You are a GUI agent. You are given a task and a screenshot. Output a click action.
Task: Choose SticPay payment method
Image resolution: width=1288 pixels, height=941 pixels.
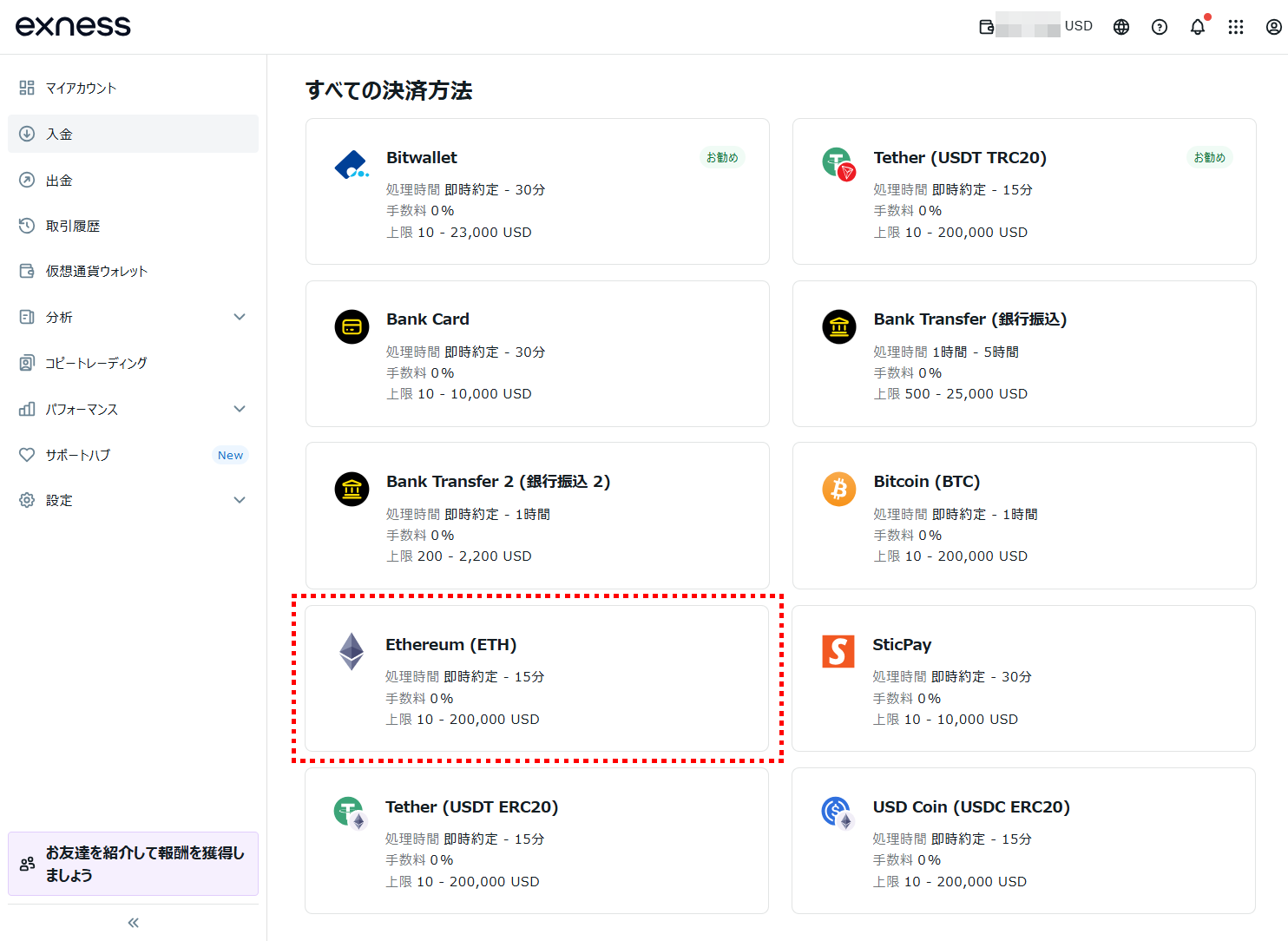tap(1023, 678)
